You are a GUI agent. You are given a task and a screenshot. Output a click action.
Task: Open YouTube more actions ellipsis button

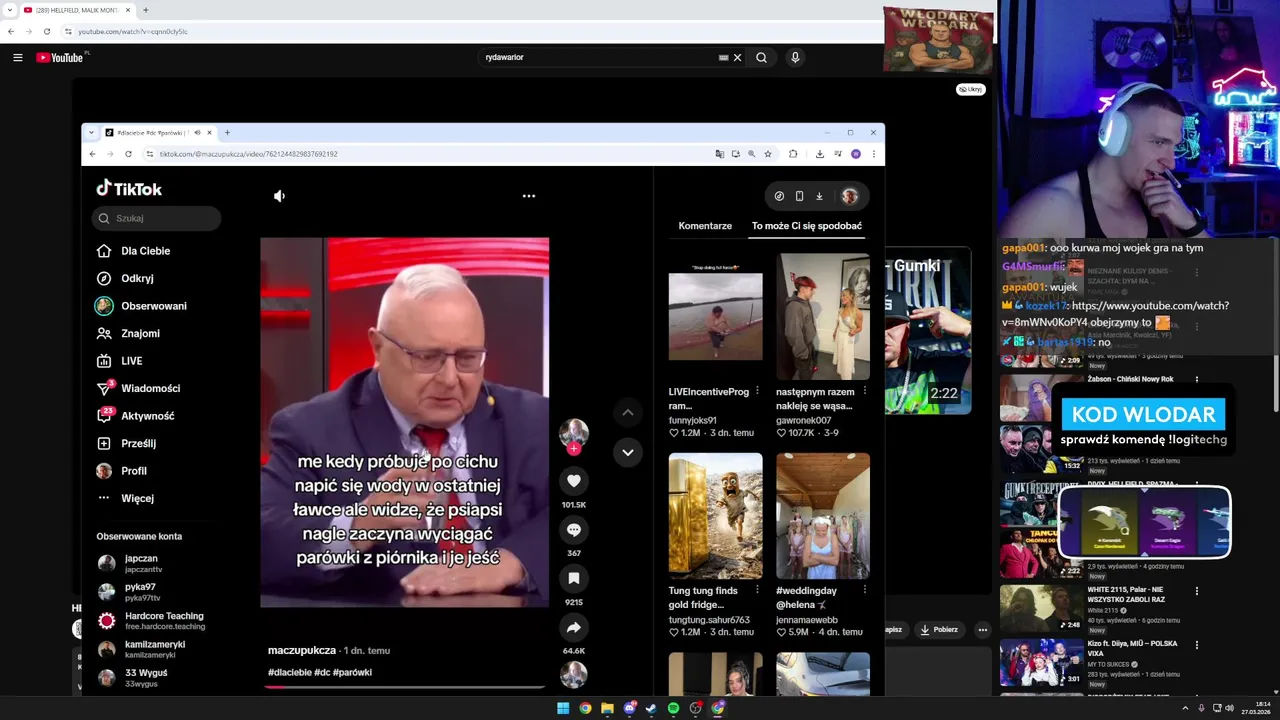point(983,630)
